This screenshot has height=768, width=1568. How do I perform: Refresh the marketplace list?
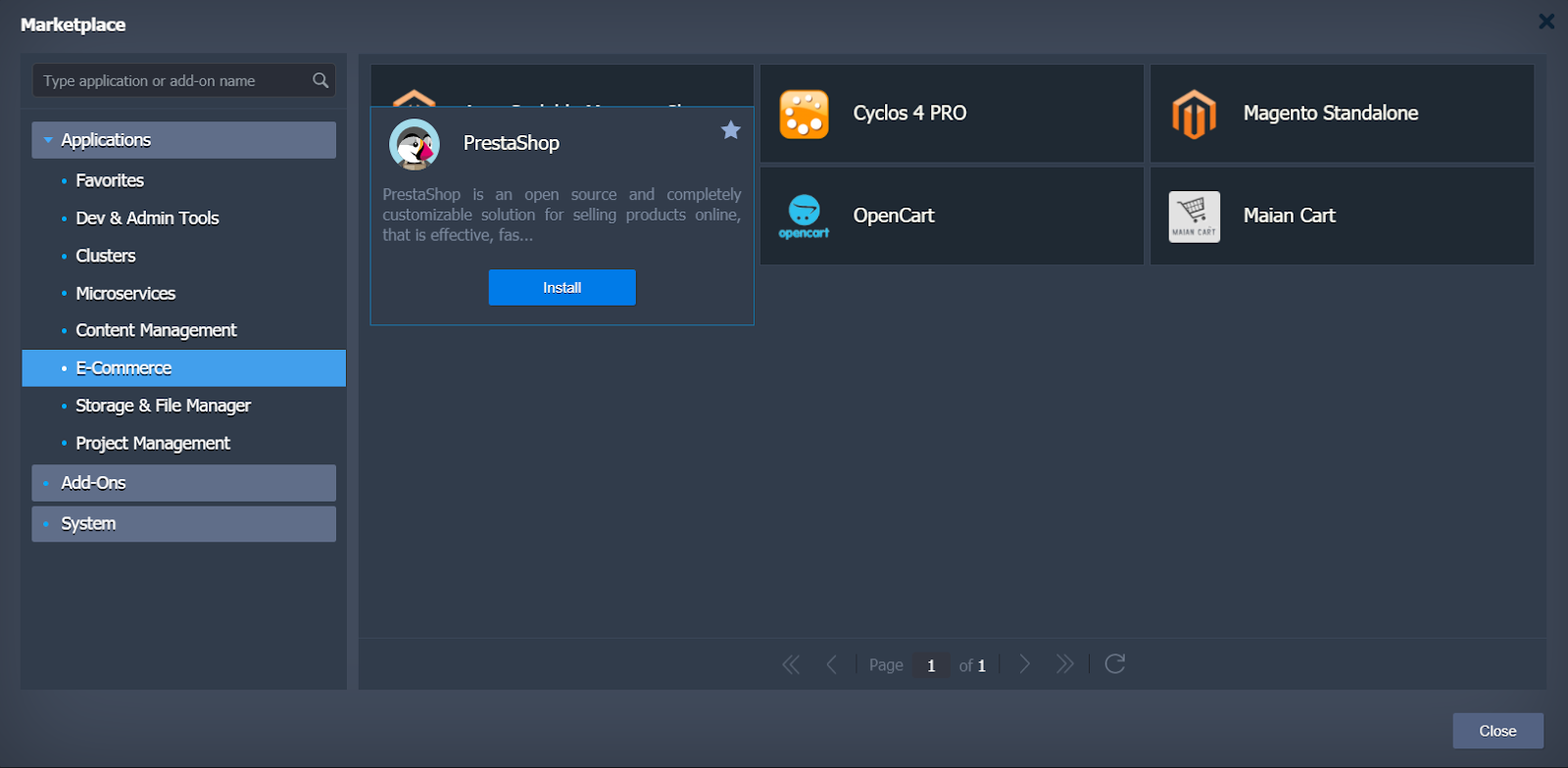coord(1114,664)
